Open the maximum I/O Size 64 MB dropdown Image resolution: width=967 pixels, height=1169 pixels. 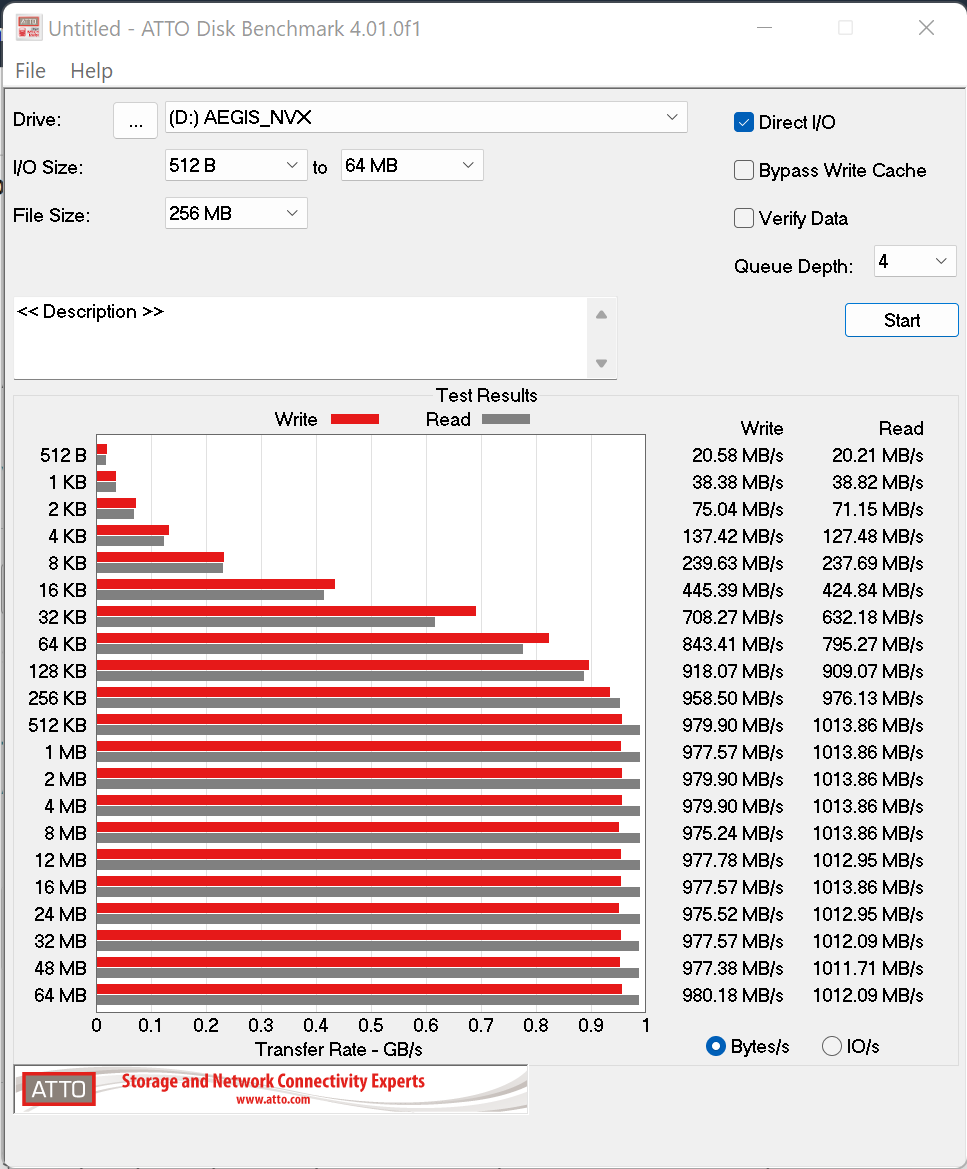tap(468, 165)
